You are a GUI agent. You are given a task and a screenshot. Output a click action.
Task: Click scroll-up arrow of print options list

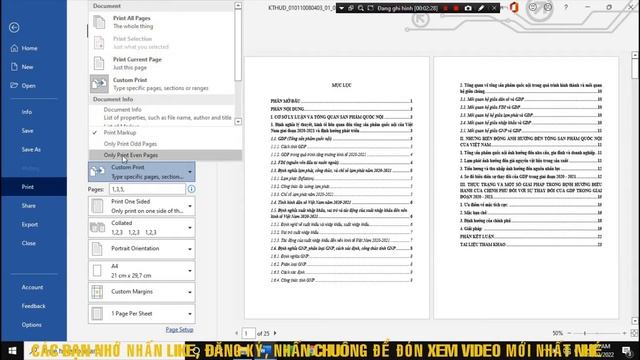coord(238,6)
